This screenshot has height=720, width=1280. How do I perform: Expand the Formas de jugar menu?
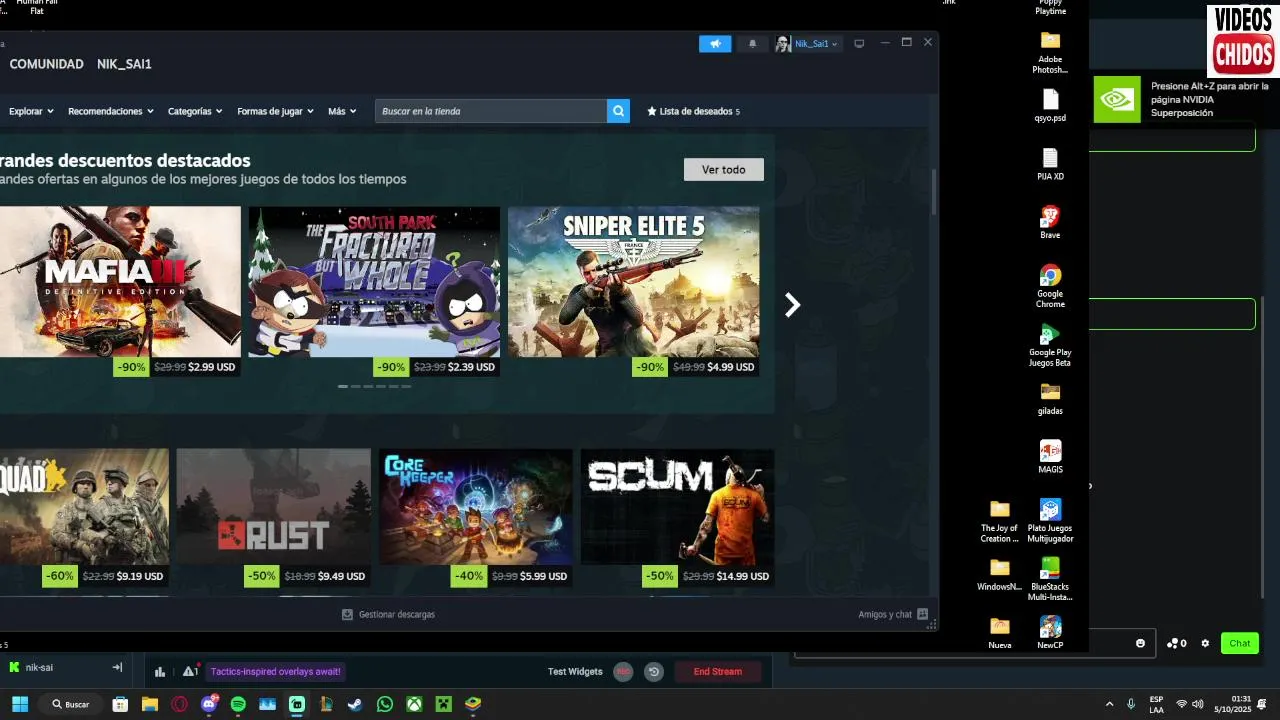(275, 111)
